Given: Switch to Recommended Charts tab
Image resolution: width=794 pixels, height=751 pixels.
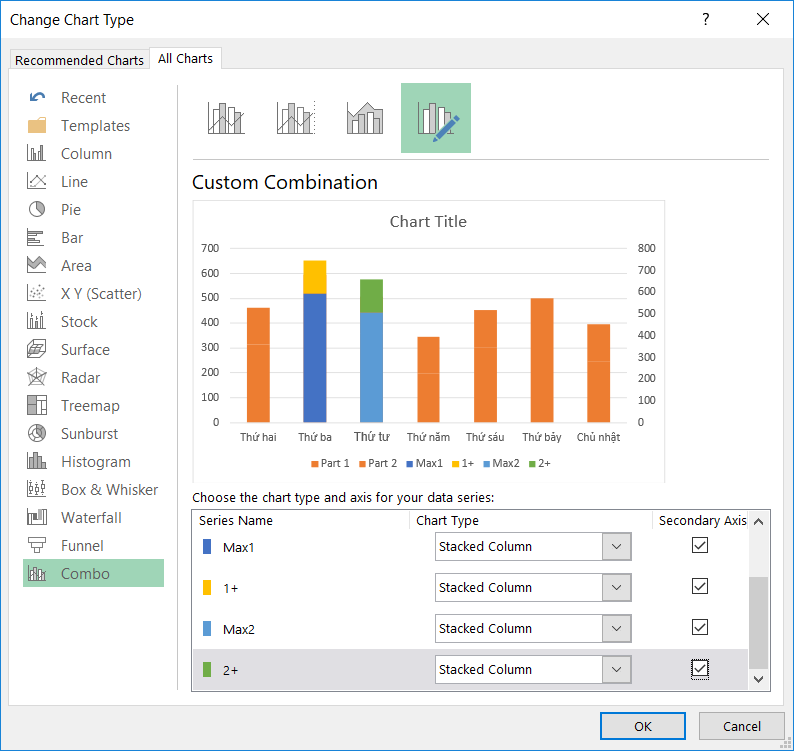Looking at the screenshot, I should click(x=79, y=60).
